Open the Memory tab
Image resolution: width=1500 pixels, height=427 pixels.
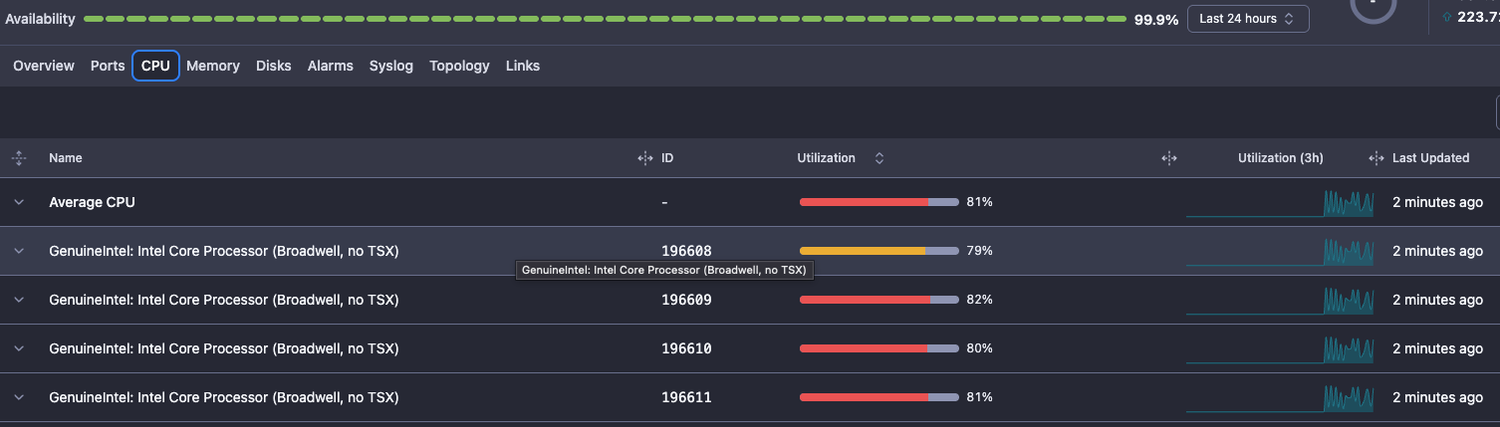213,66
